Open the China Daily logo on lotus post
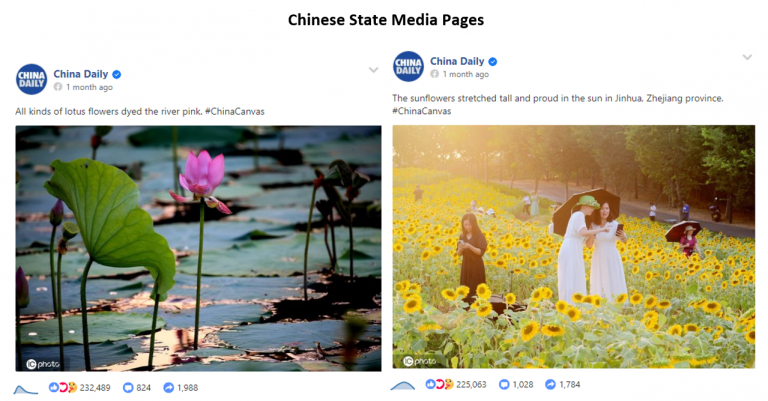Screen dimensions: 768x401 click(31, 79)
